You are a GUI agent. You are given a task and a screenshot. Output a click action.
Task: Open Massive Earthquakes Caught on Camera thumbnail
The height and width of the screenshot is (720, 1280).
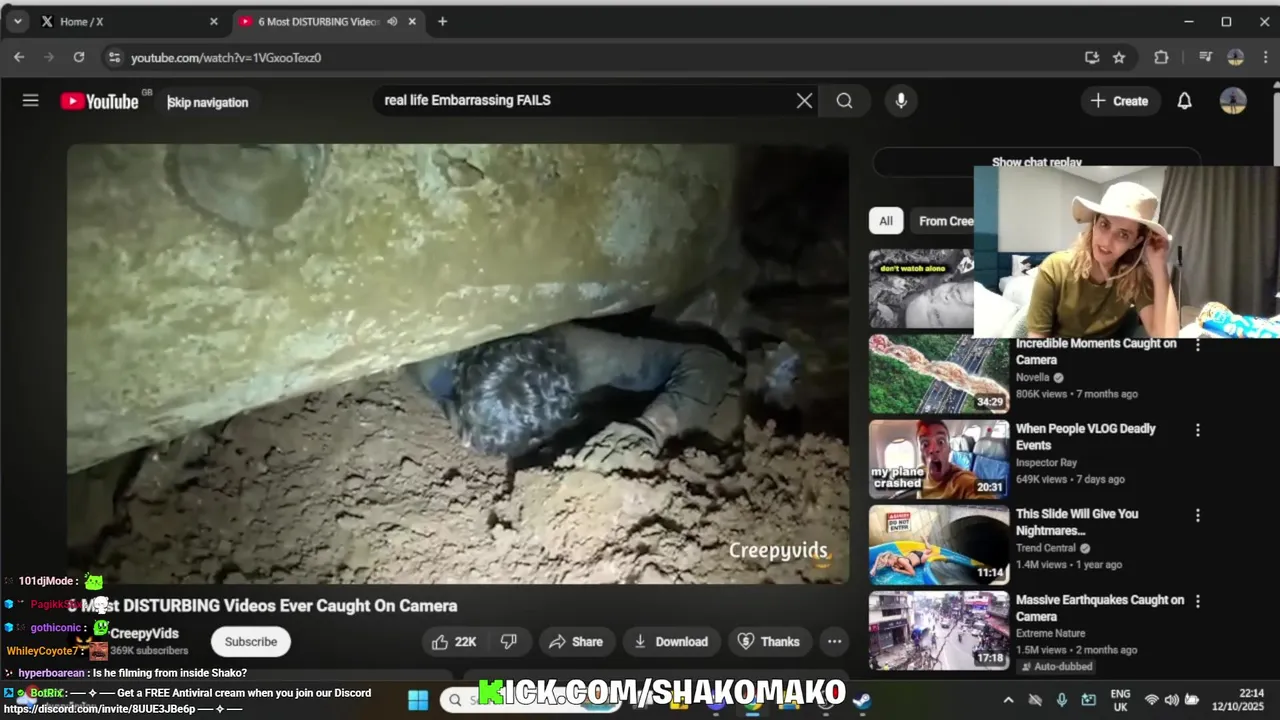pos(939,631)
